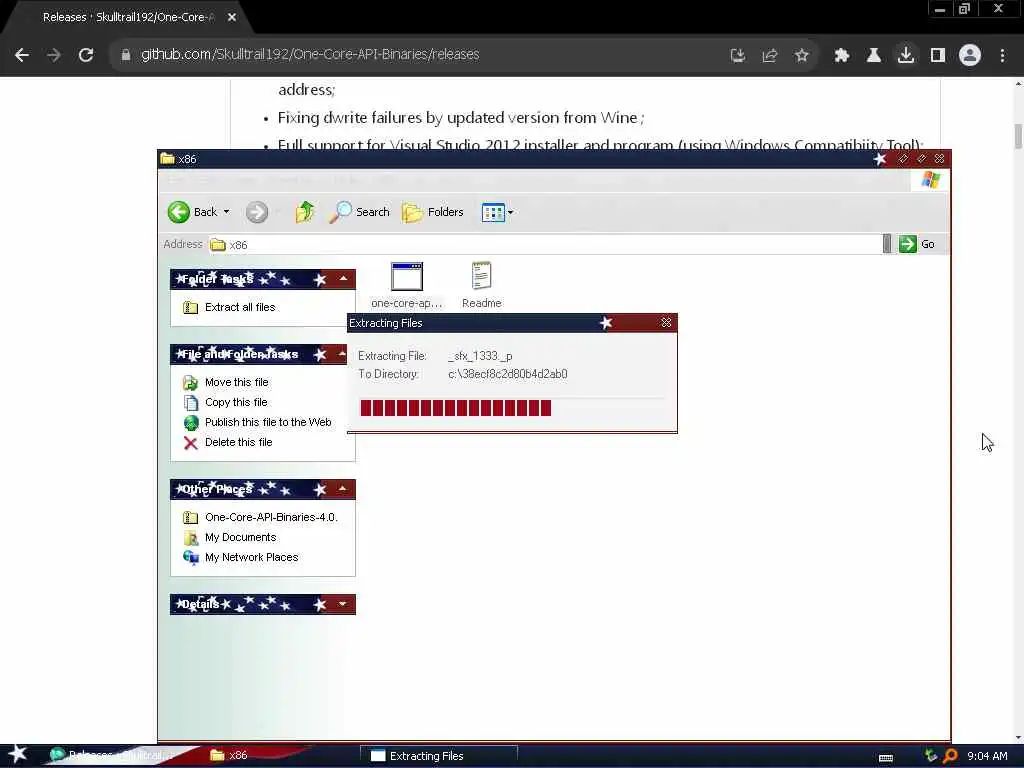Screen dimensions: 1024x768
Task: Click Extract all files link
Action: pos(240,307)
